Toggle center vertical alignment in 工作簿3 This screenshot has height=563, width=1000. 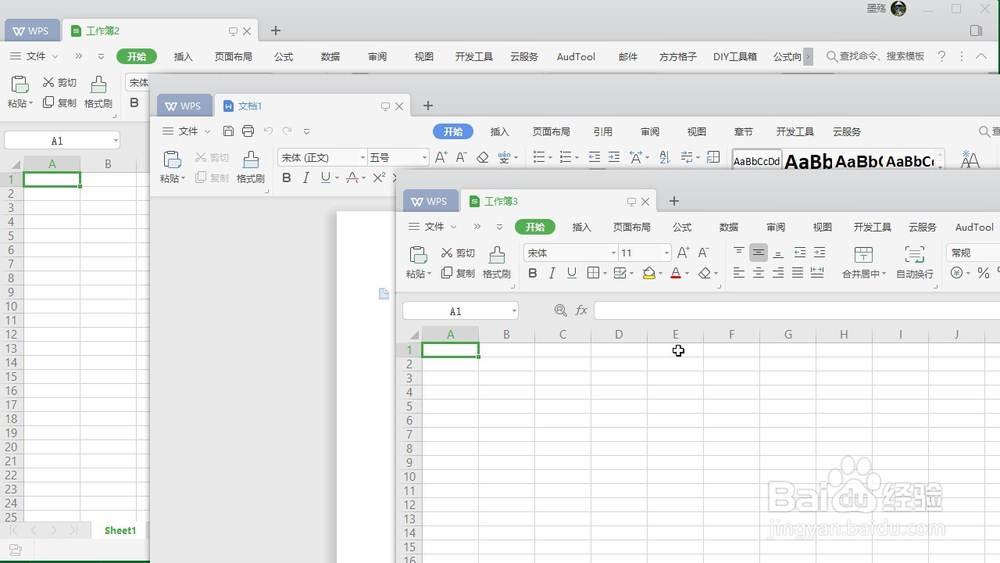tap(758, 252)
